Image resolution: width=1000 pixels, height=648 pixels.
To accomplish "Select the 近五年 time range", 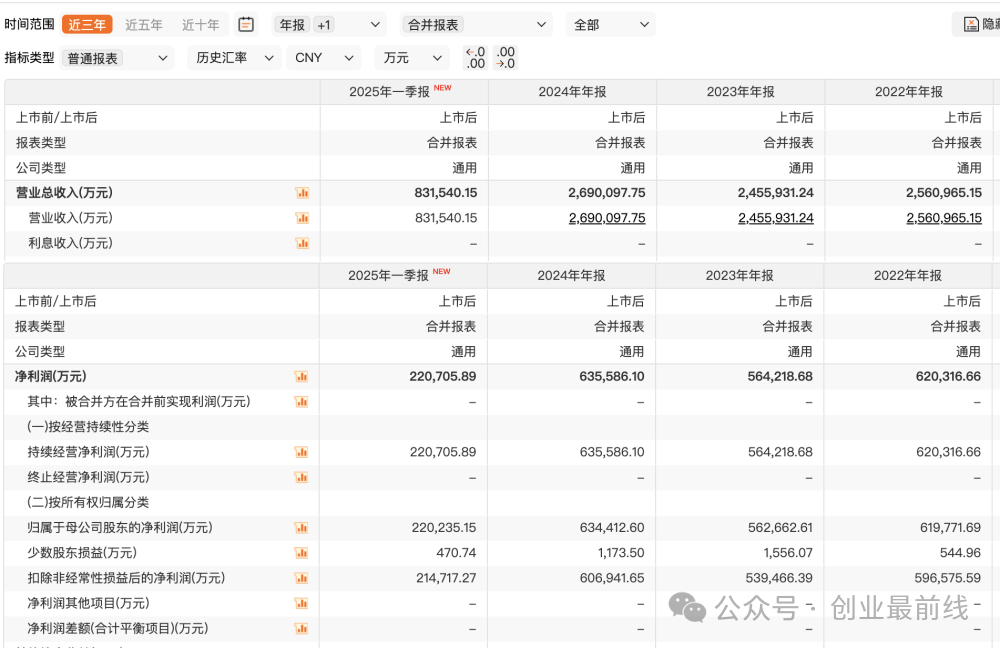I will (143, 25).
